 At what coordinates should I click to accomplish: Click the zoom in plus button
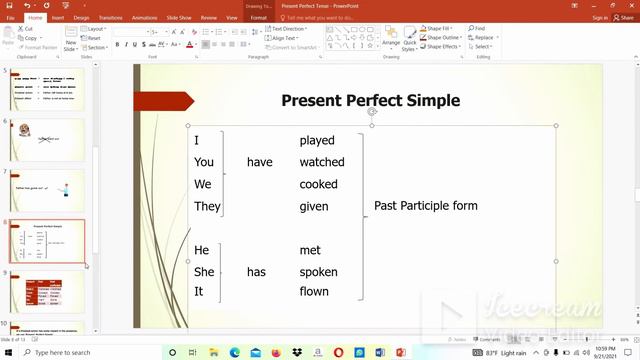pyautogui.click(x=613, y=339)
